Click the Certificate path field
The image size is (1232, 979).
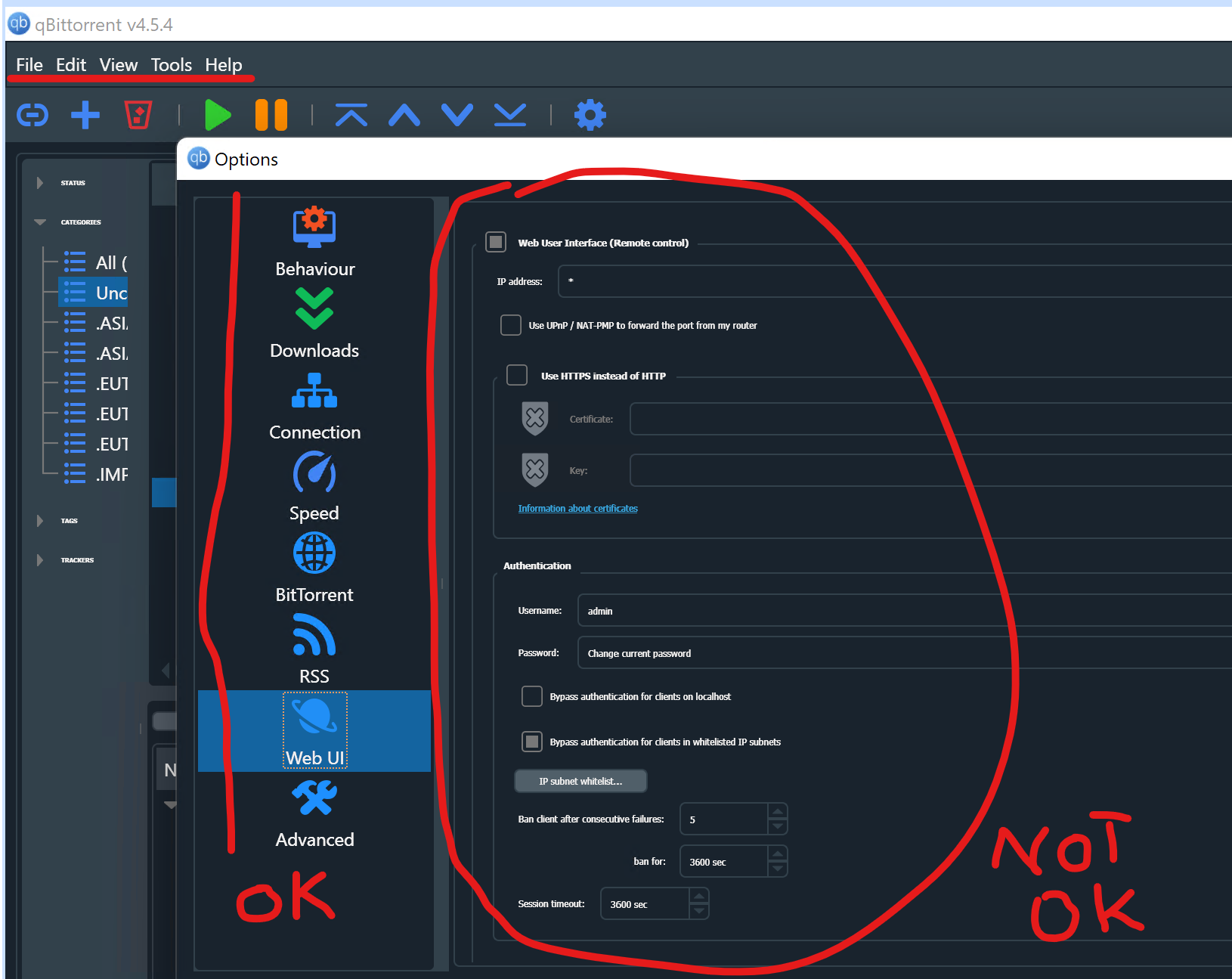pyautogui.click(x=931, y=419)
